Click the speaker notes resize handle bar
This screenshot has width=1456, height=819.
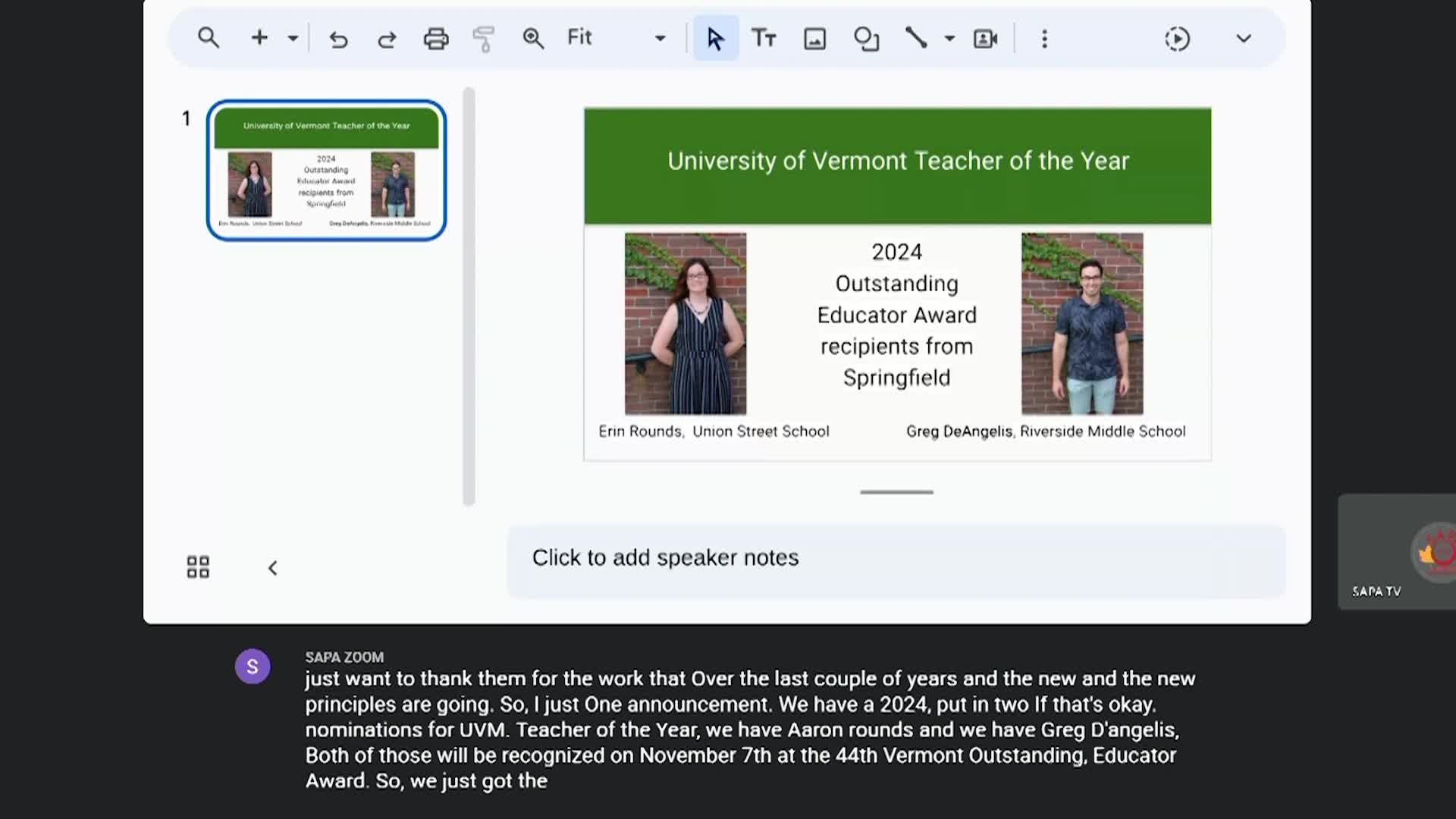[x=896, y=492]
